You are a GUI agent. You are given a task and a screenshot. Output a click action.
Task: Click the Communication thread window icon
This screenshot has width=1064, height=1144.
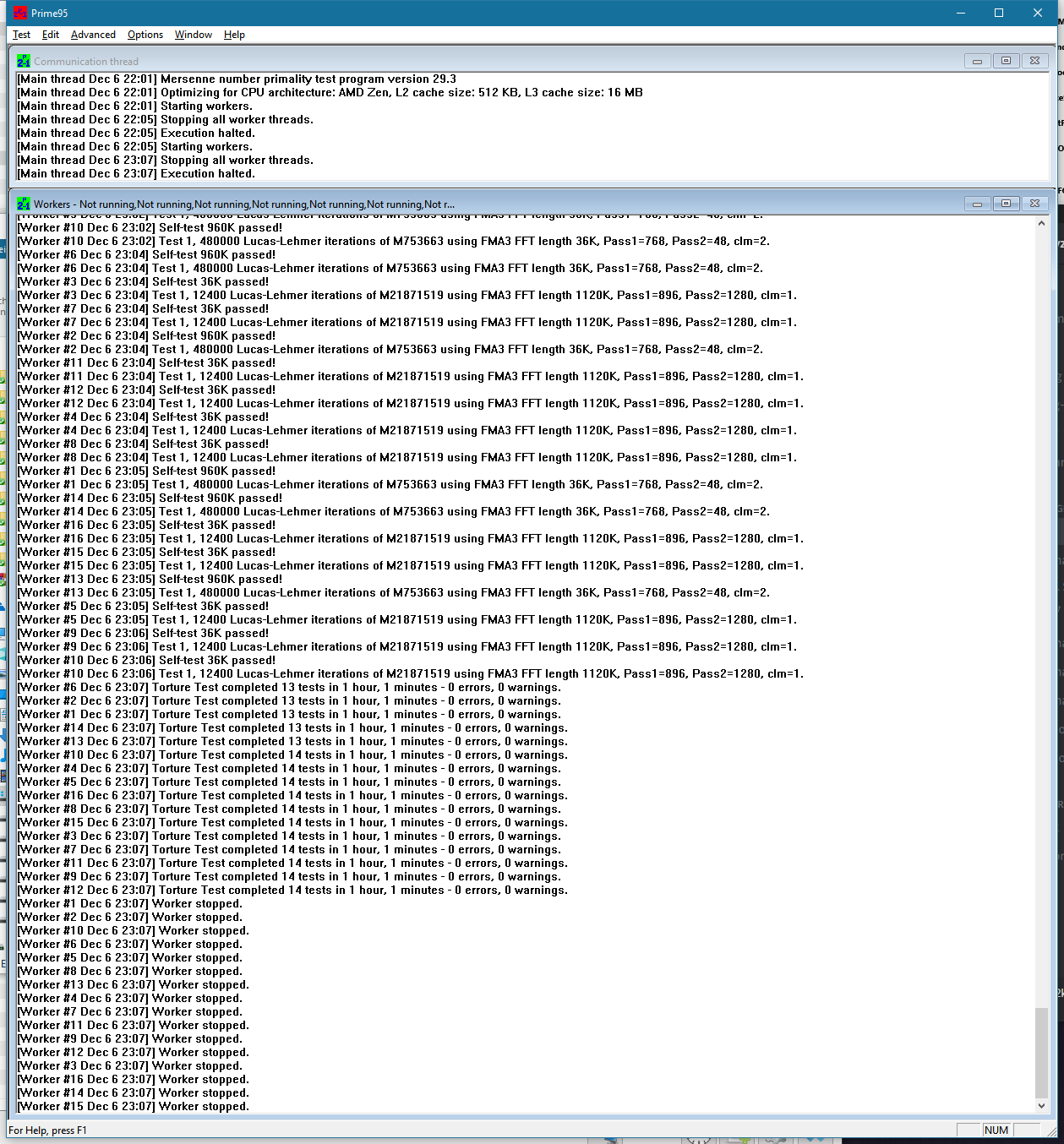coord(24,61)
